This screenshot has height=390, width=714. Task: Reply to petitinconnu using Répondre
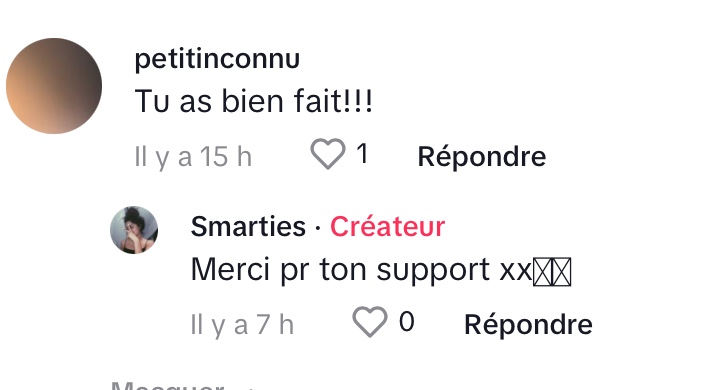(482, 157)
